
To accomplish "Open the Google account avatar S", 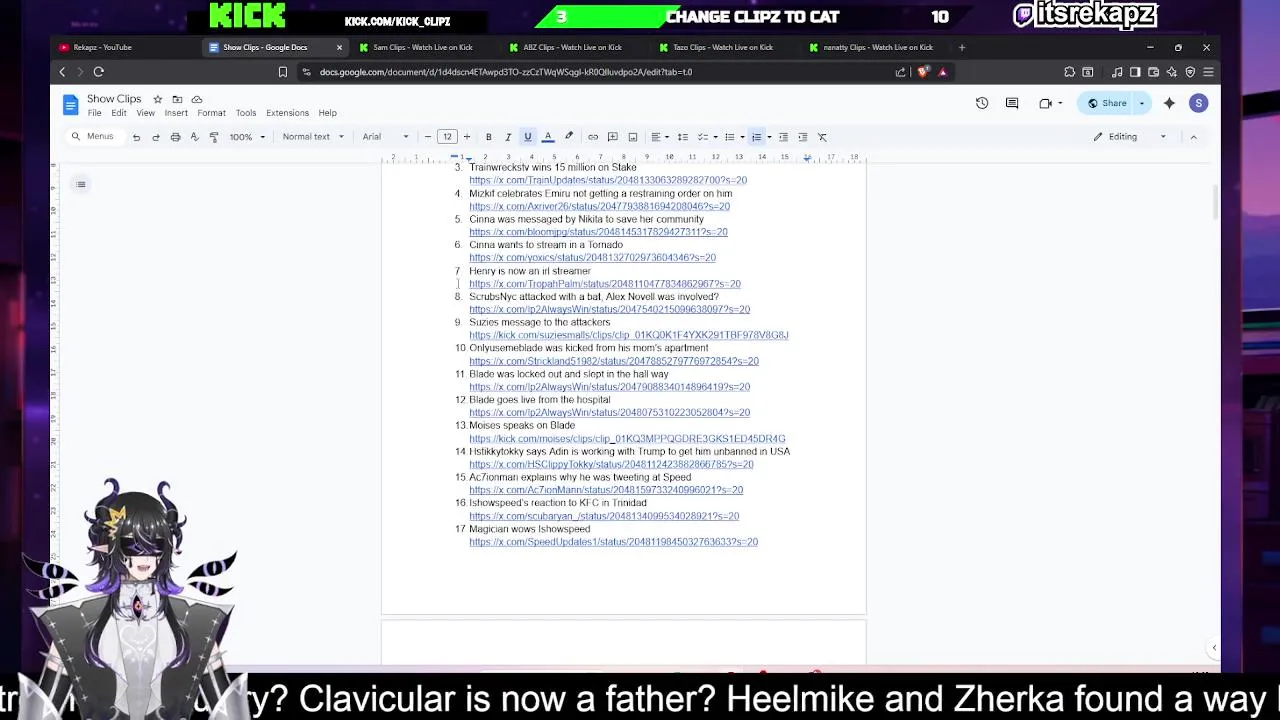I will coord(1198,103).
